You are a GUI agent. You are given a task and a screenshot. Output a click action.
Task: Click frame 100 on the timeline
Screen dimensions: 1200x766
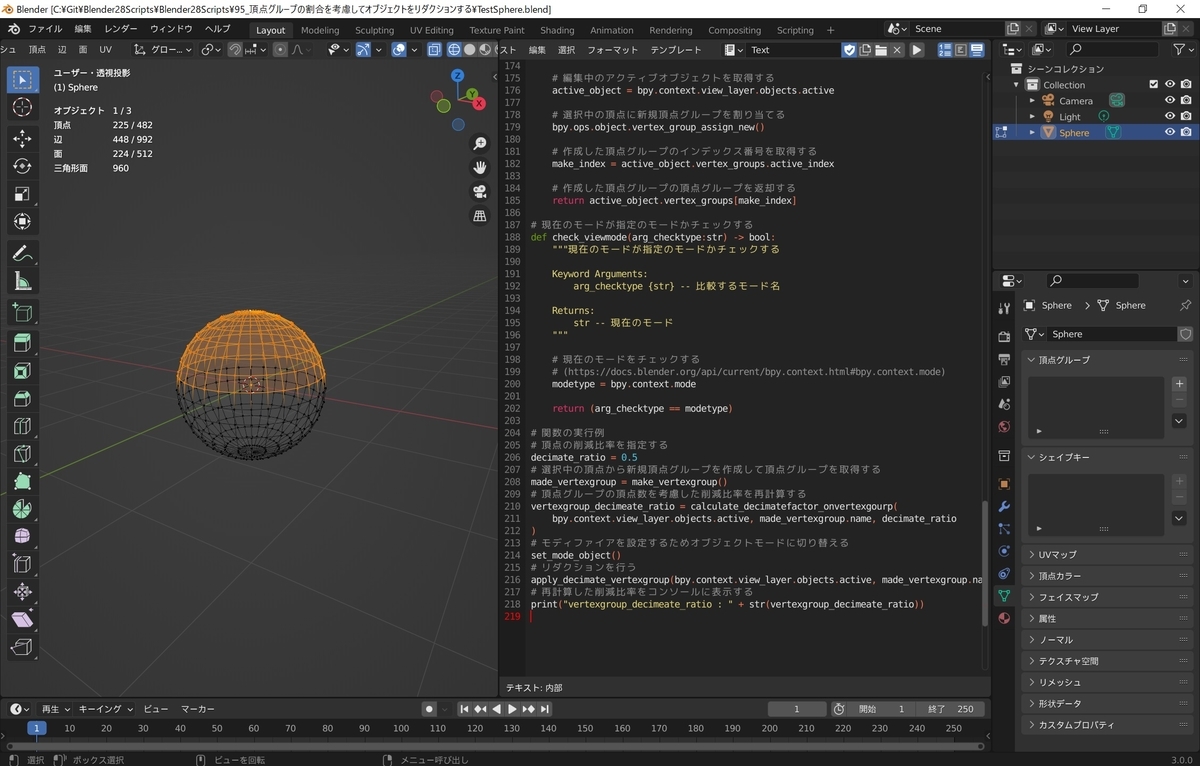400,729
